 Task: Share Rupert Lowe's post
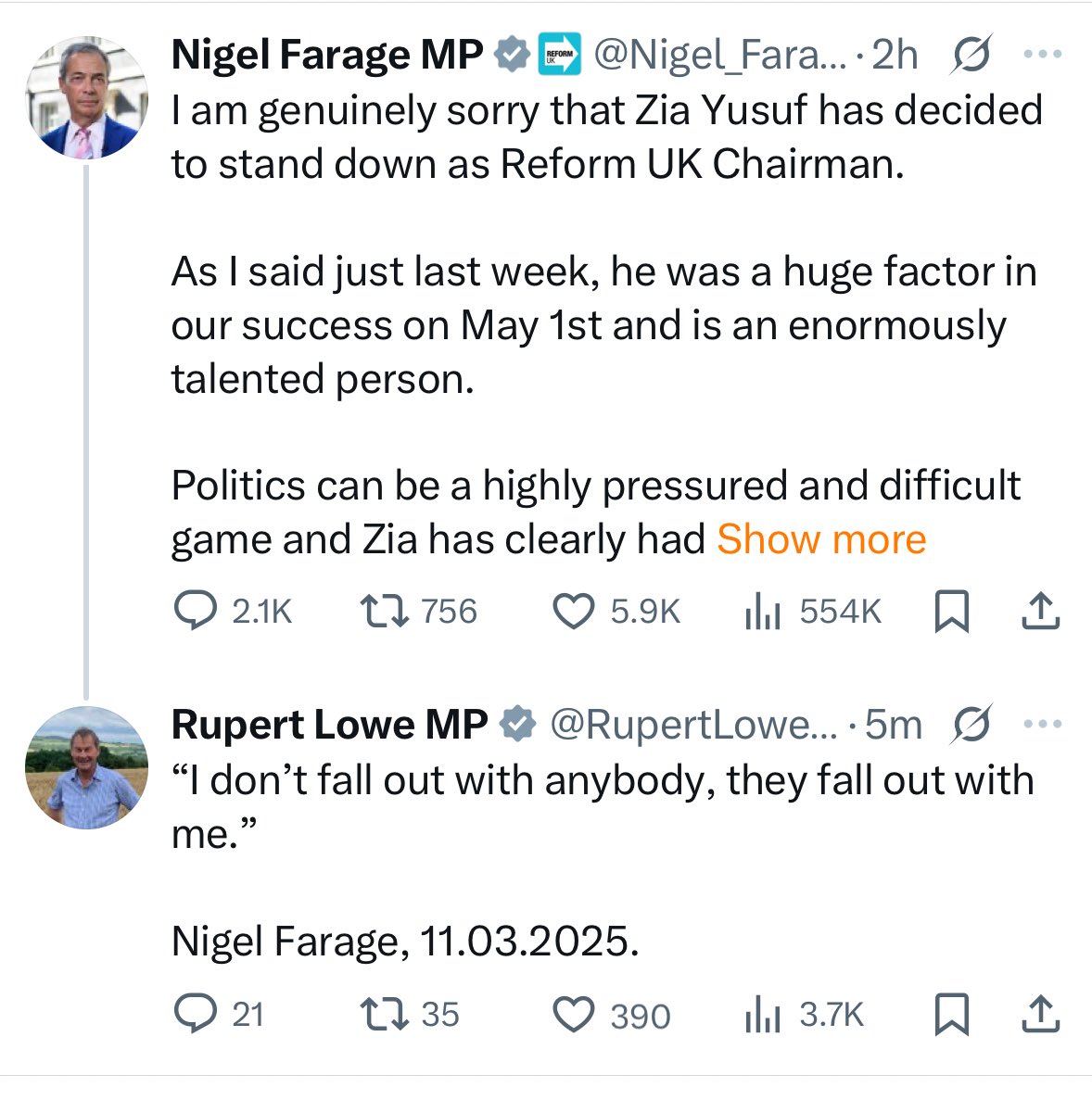[1040, 1015]
